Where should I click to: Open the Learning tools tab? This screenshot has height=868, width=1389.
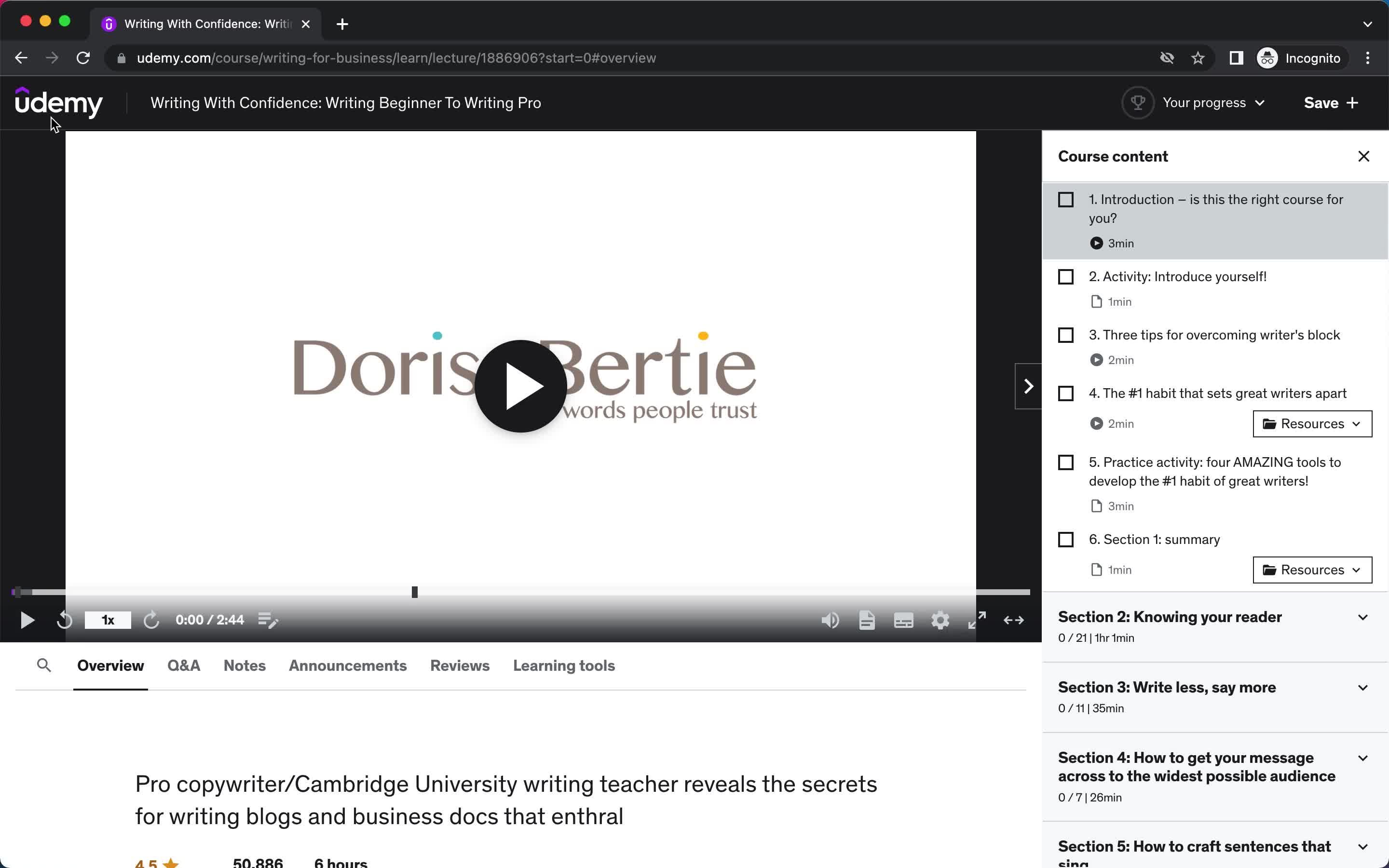564,665
